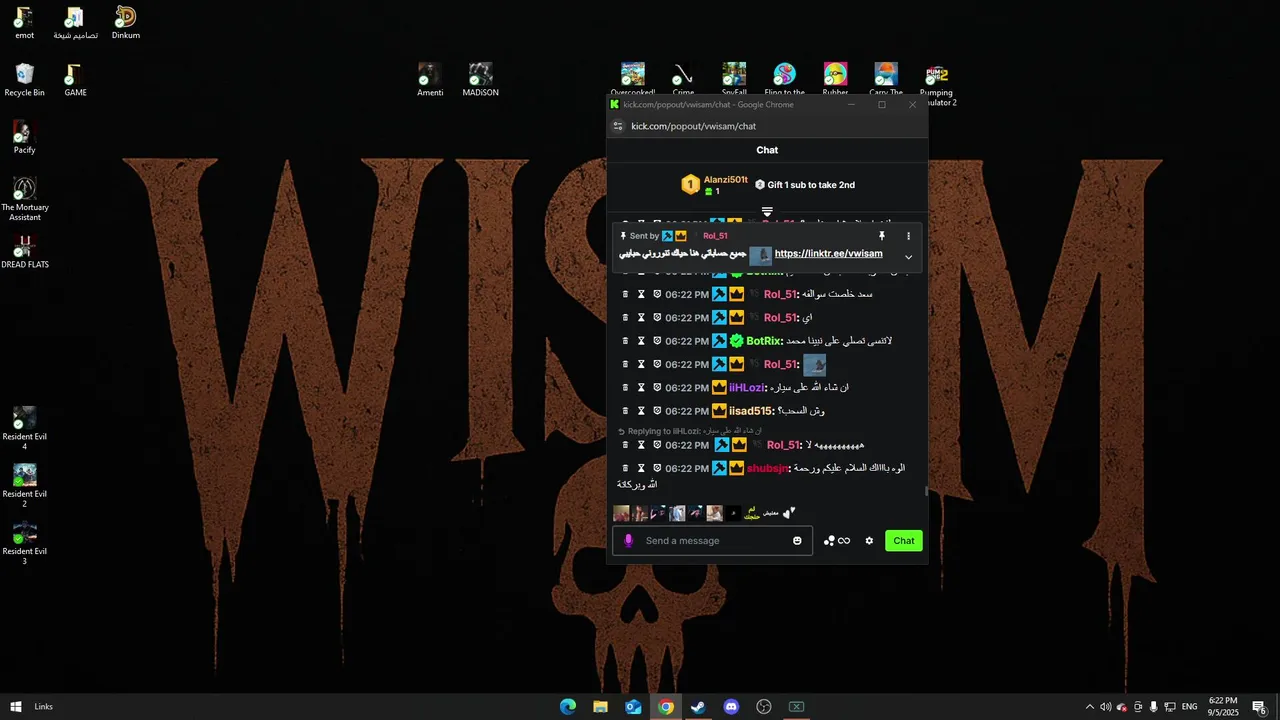This screenshot has height=720, width=1280.
Task: Show hidden icons chevron in system tray
Action: click(1089, 707)
